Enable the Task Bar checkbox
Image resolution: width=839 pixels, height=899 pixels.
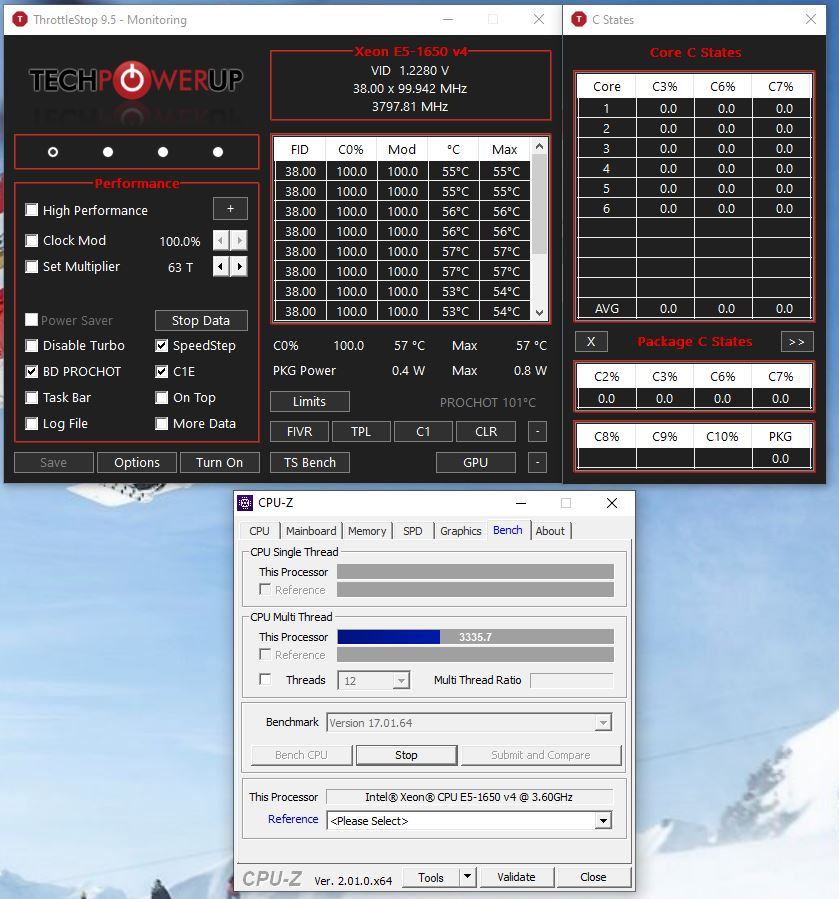32,397
